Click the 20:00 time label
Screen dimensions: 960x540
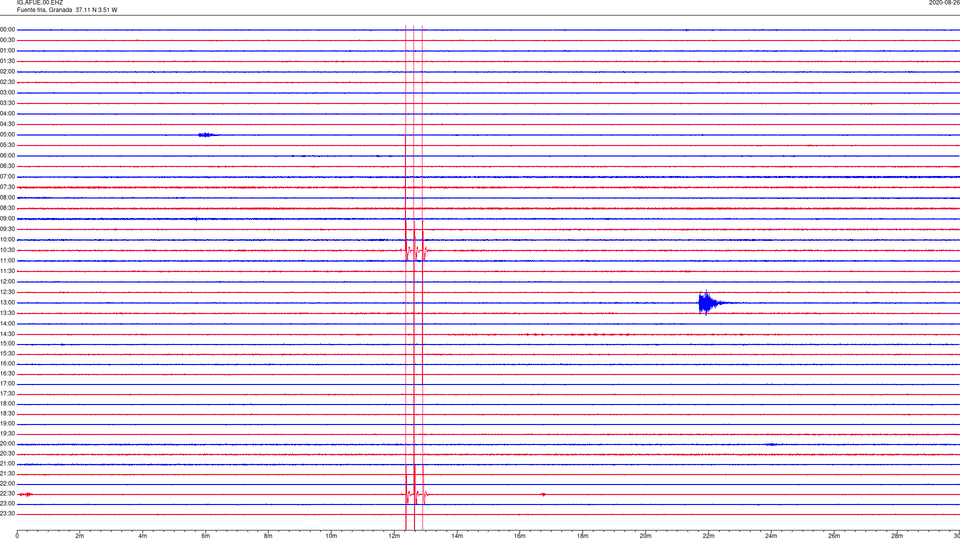(x=8, y=444)
